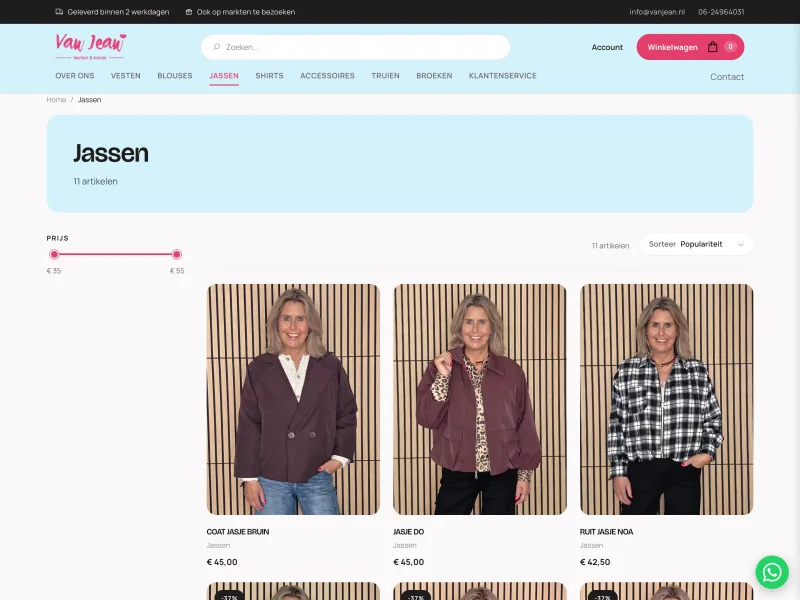The height and width of the screenshot is (600, 800).
Task: Click the Home breadcrumb link
Action: [56, 99]
